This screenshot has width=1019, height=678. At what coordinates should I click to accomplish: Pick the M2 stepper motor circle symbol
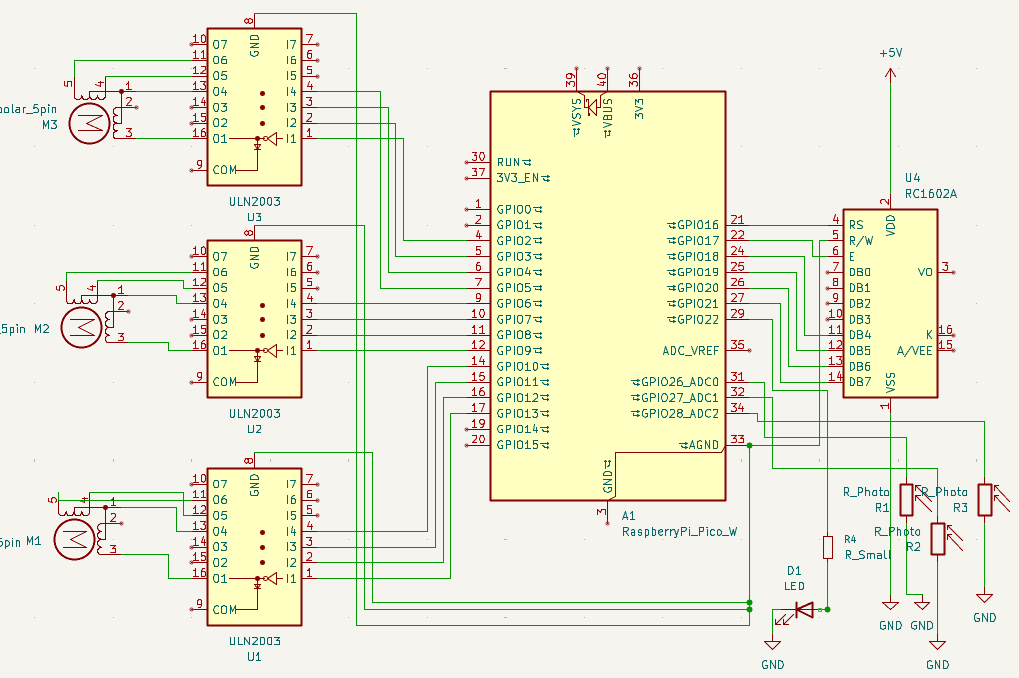(81, 327)
